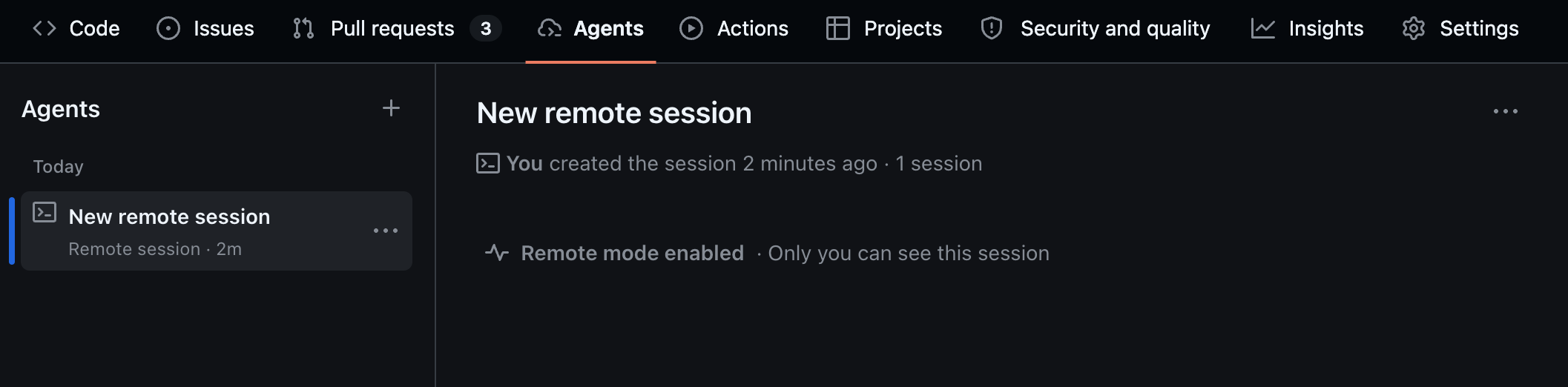Go to the Security and quality tab

(x=1115, y=28)
